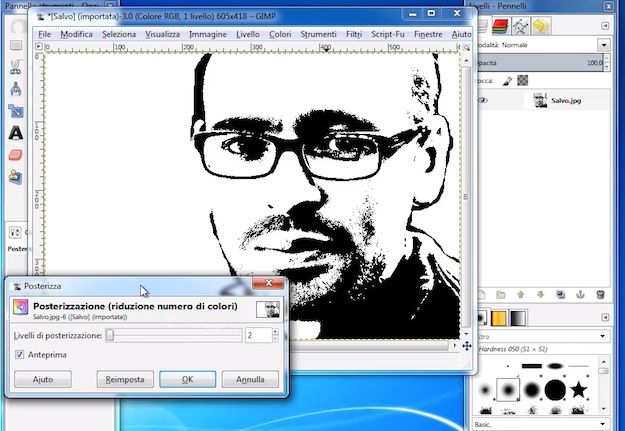Toggle the Anteprima preview checkbox
Screen dimensions: 625x431
click(19, 354)
